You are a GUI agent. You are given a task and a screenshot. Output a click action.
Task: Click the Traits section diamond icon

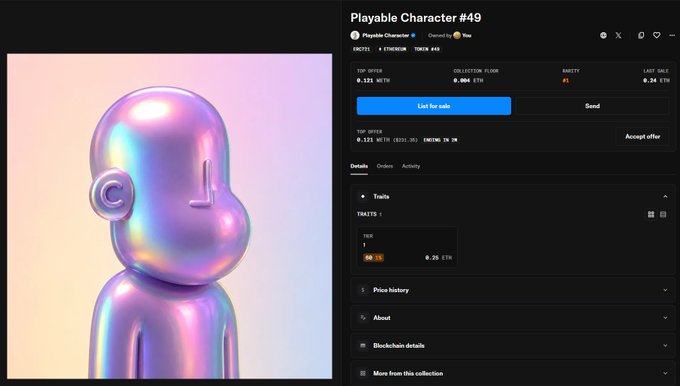(x=363, y=196)
